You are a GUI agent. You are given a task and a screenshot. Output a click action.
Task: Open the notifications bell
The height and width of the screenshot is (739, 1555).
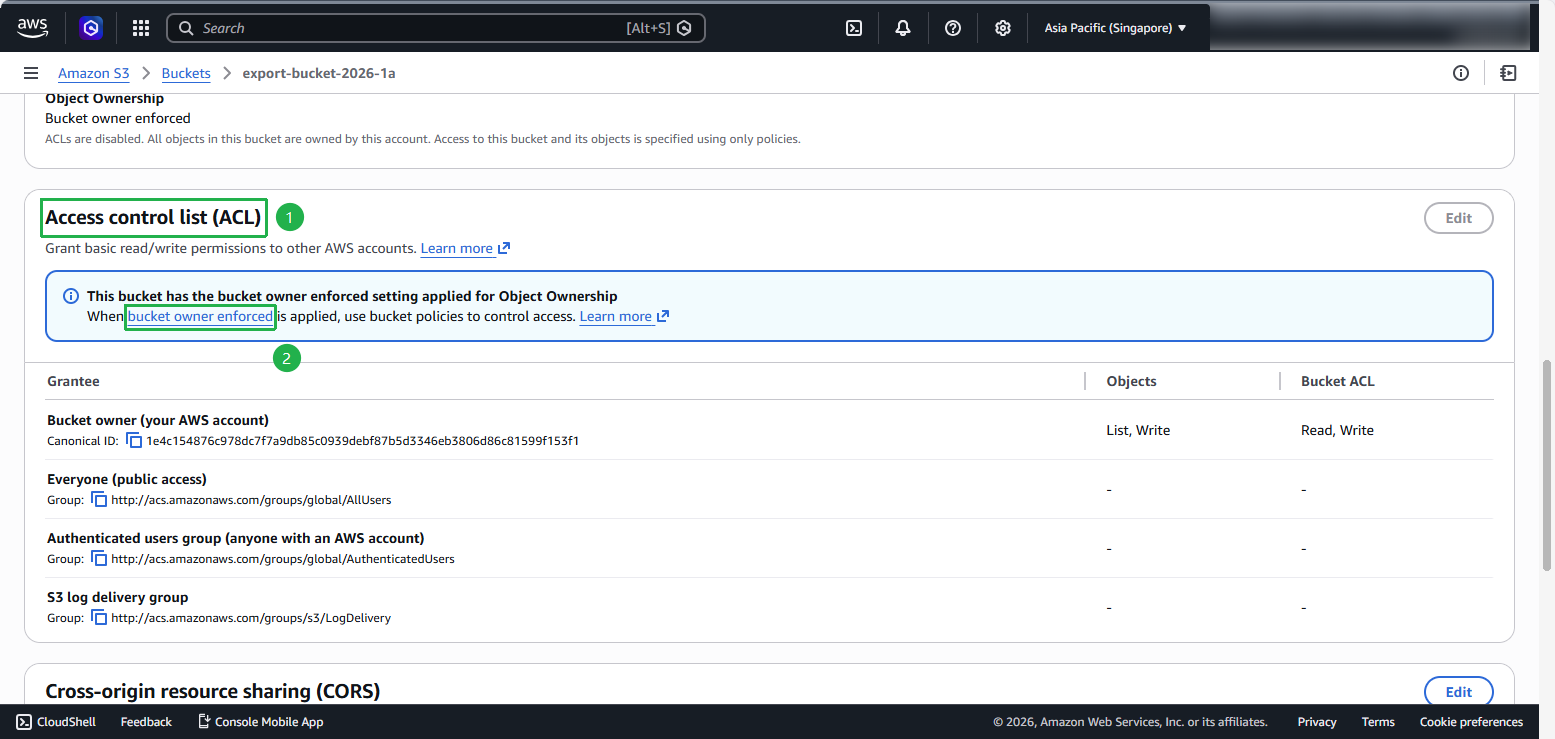(x=903, y=28)
